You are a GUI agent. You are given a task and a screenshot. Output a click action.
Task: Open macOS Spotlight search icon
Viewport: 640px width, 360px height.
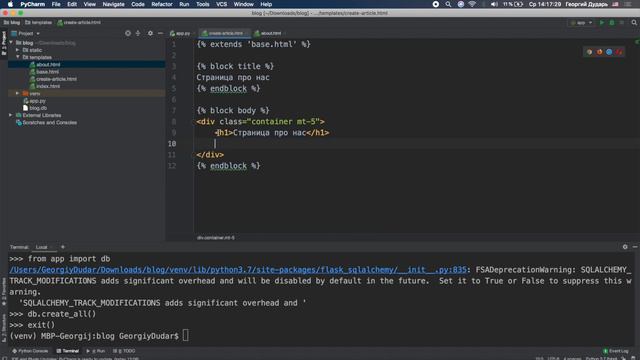pos(448,4)
